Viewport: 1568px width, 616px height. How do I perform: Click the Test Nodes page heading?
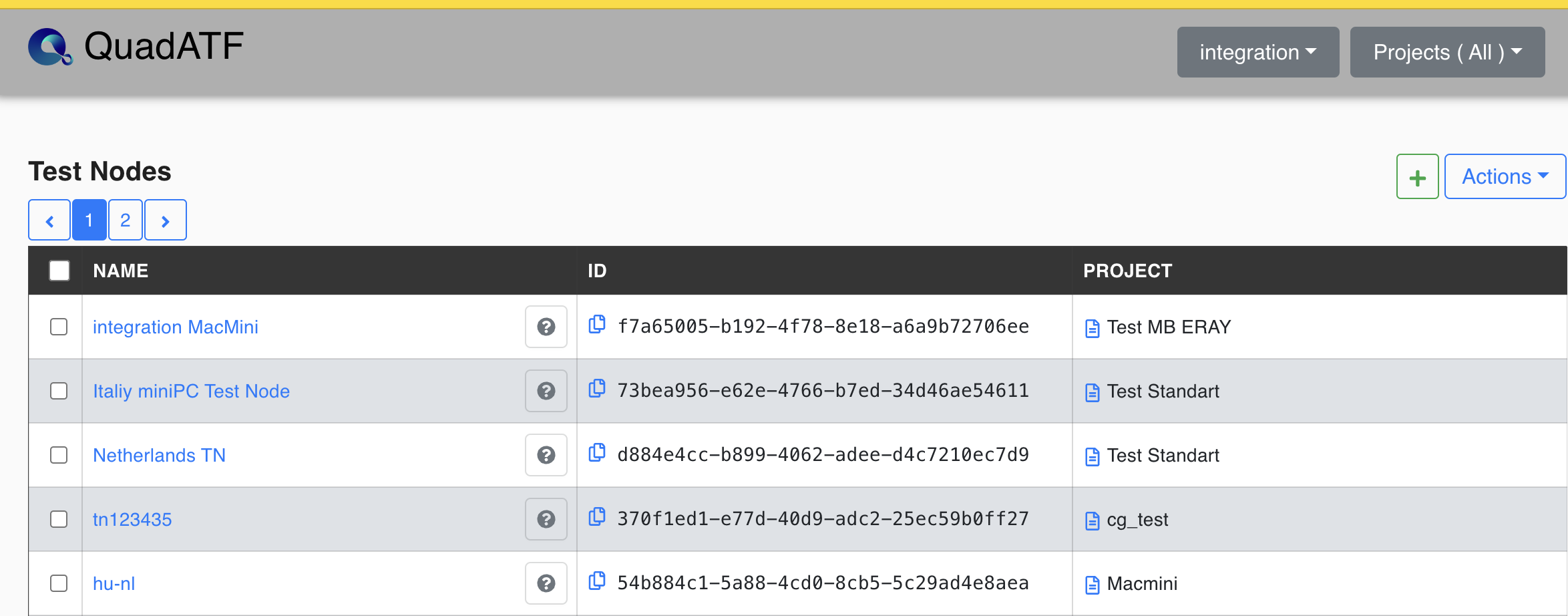[x=100, y=171]
